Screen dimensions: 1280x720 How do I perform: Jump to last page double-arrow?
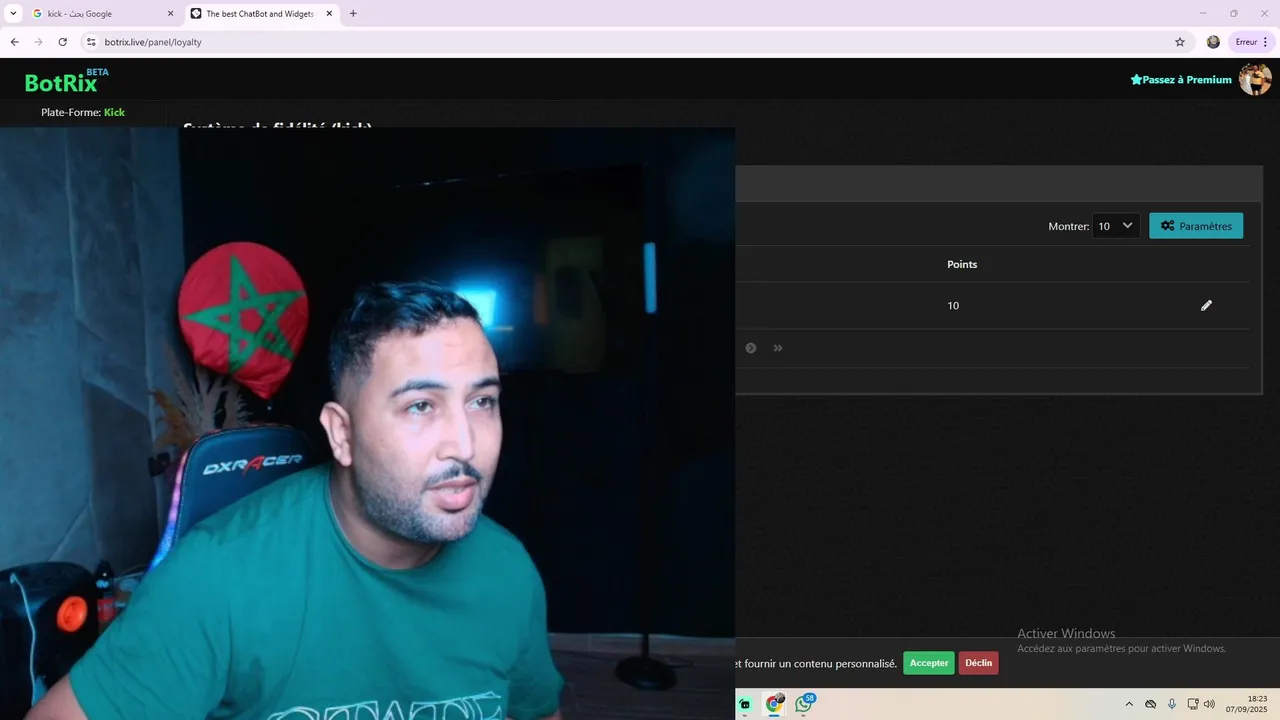pyautogui.click(x=778, y=348)
